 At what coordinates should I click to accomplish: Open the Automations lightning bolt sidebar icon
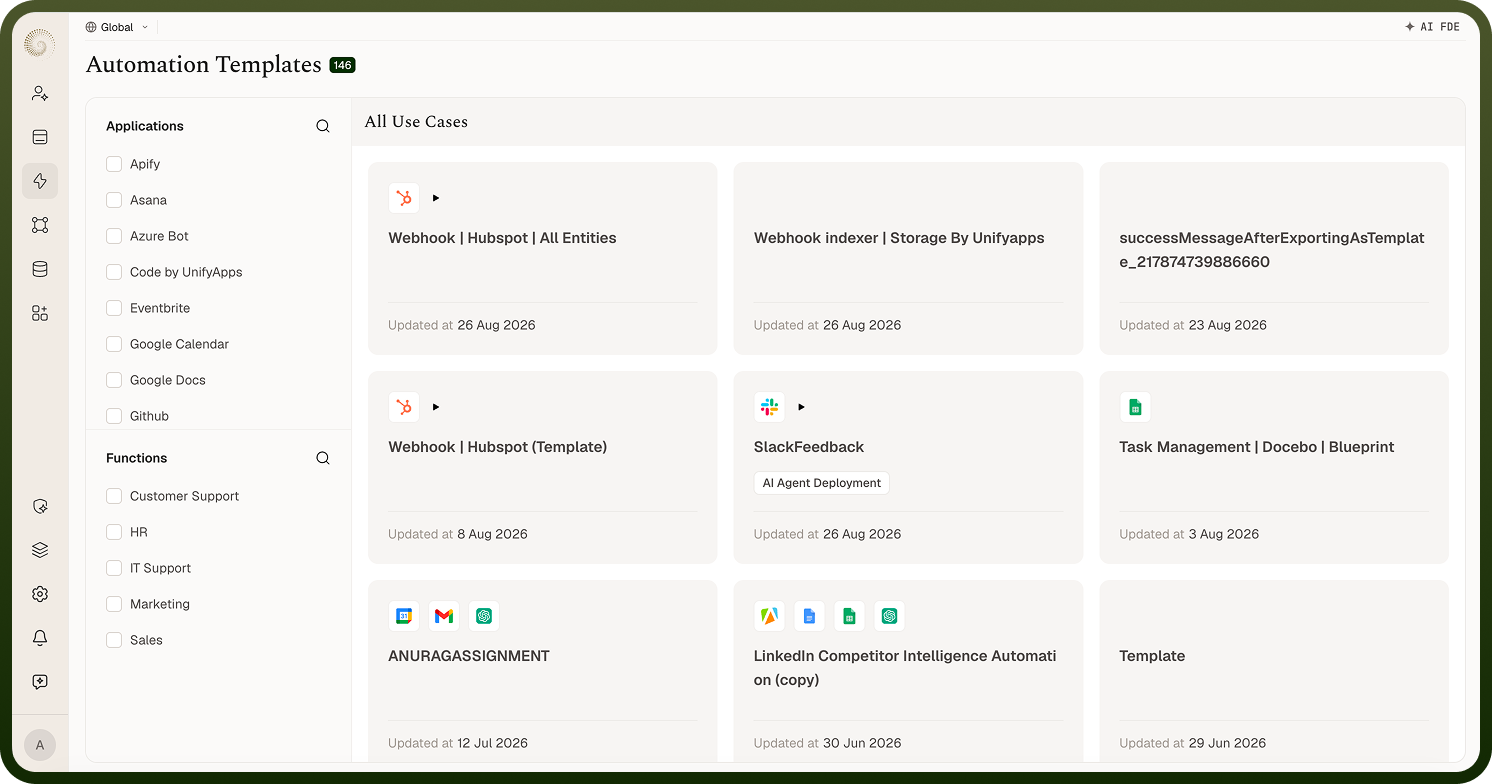40,181
